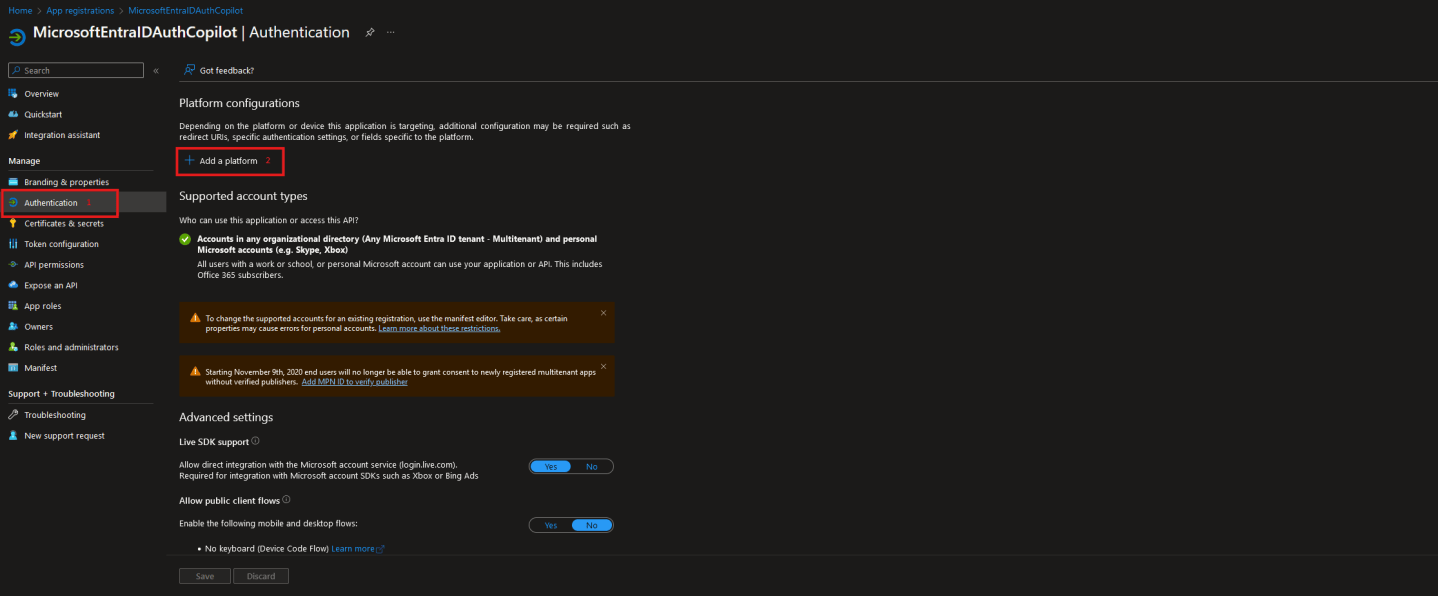Pin the Authentication page with the pin icon
This screenshot has width=1438, height=596.
pos(369,32)
